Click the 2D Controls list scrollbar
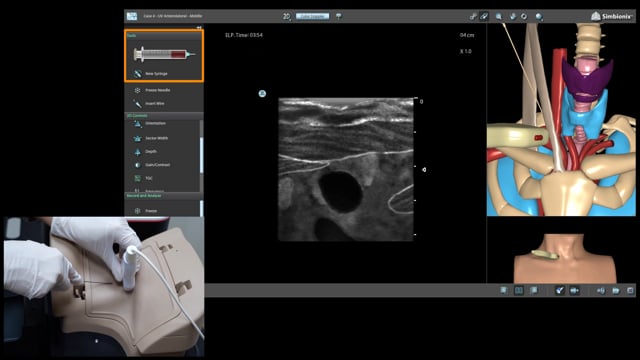Screen dimensions: 640x360 [201, 155]
